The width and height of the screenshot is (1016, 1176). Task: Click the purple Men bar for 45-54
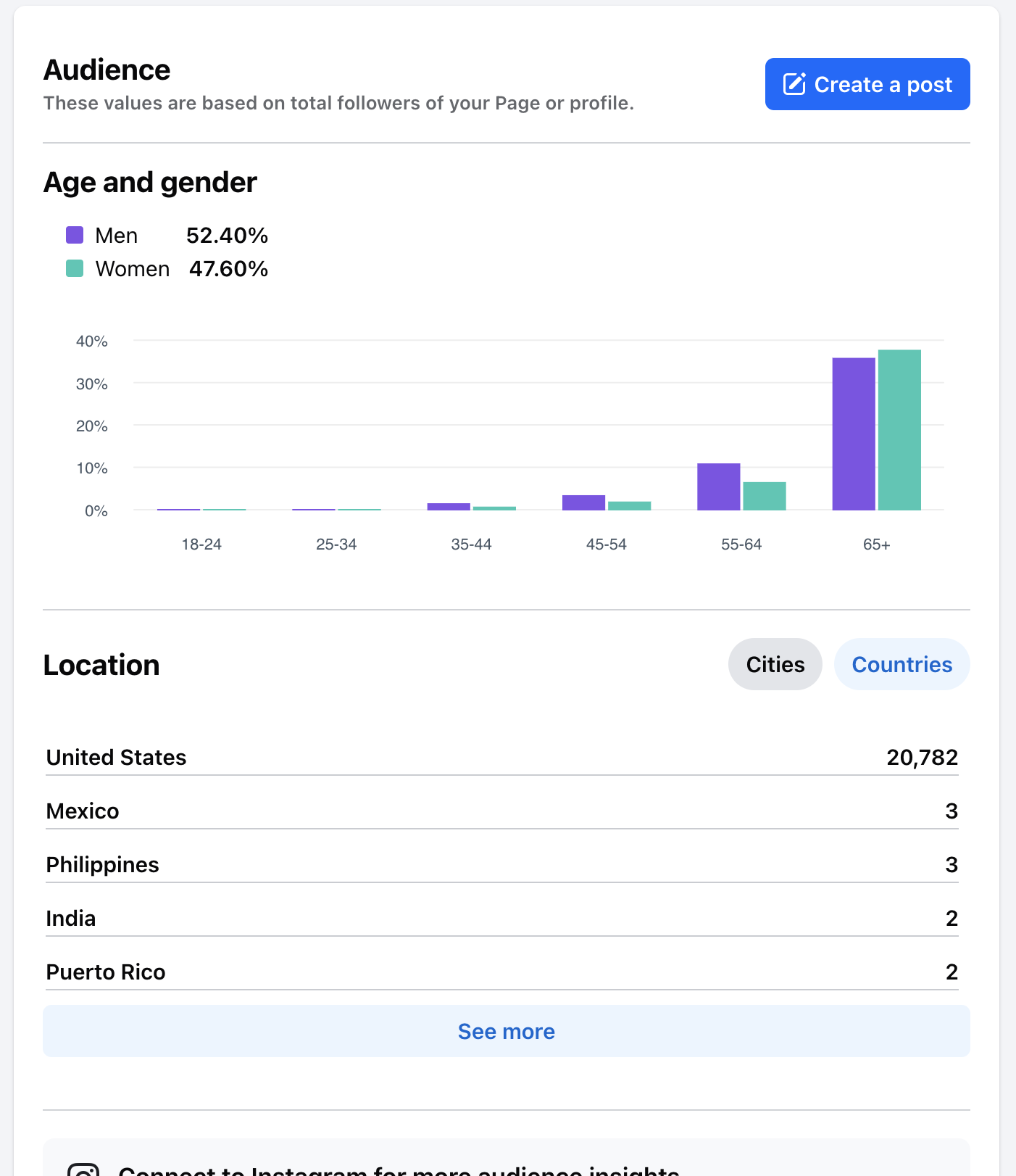click(583, 502)
